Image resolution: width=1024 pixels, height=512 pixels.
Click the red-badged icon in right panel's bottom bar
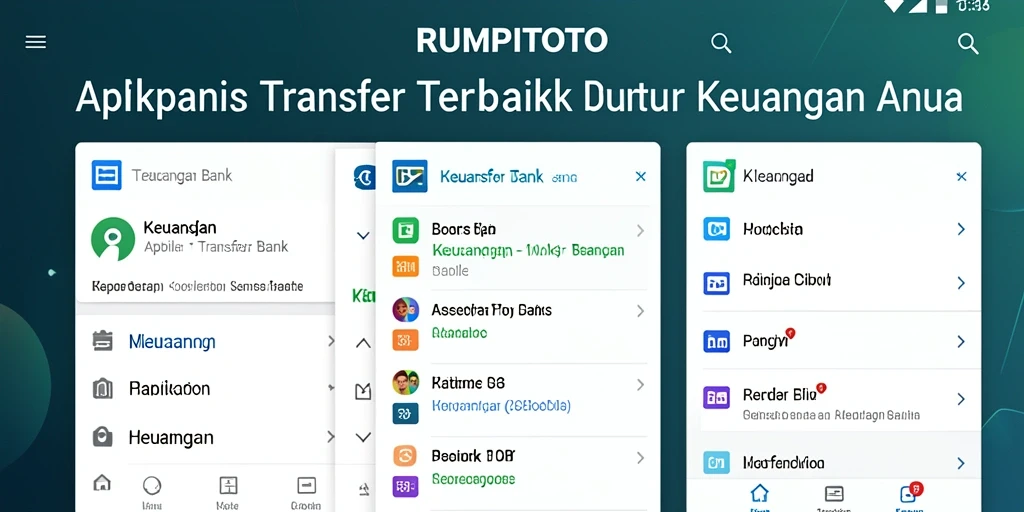[x=910, y=492]
